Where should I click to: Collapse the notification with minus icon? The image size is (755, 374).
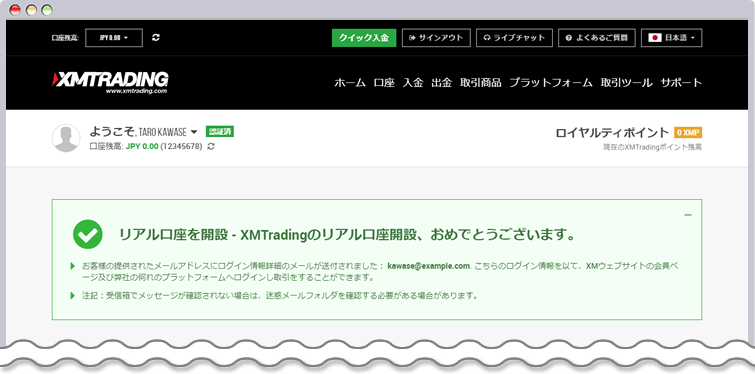(x=688, y=215)
